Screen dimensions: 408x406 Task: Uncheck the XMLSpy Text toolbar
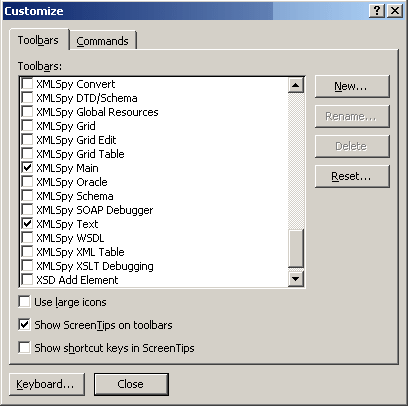coord(27,224)
